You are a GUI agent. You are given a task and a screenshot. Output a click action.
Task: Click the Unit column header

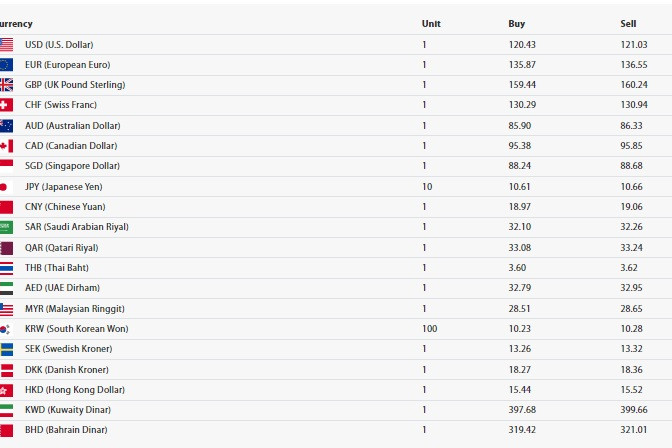[x=431, y=24]
